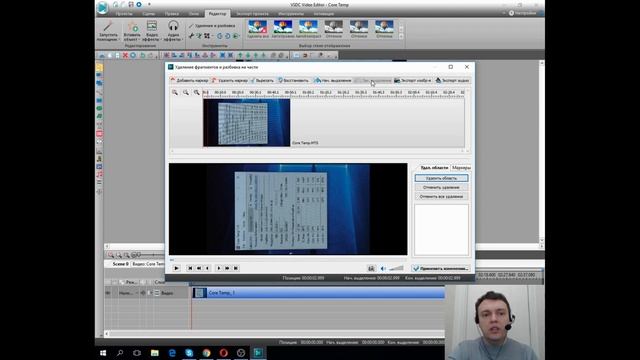The image size is (640, 360).
Task: Click second zoom magnifier in dialog timeline
Action: click(x=186, y=93)
